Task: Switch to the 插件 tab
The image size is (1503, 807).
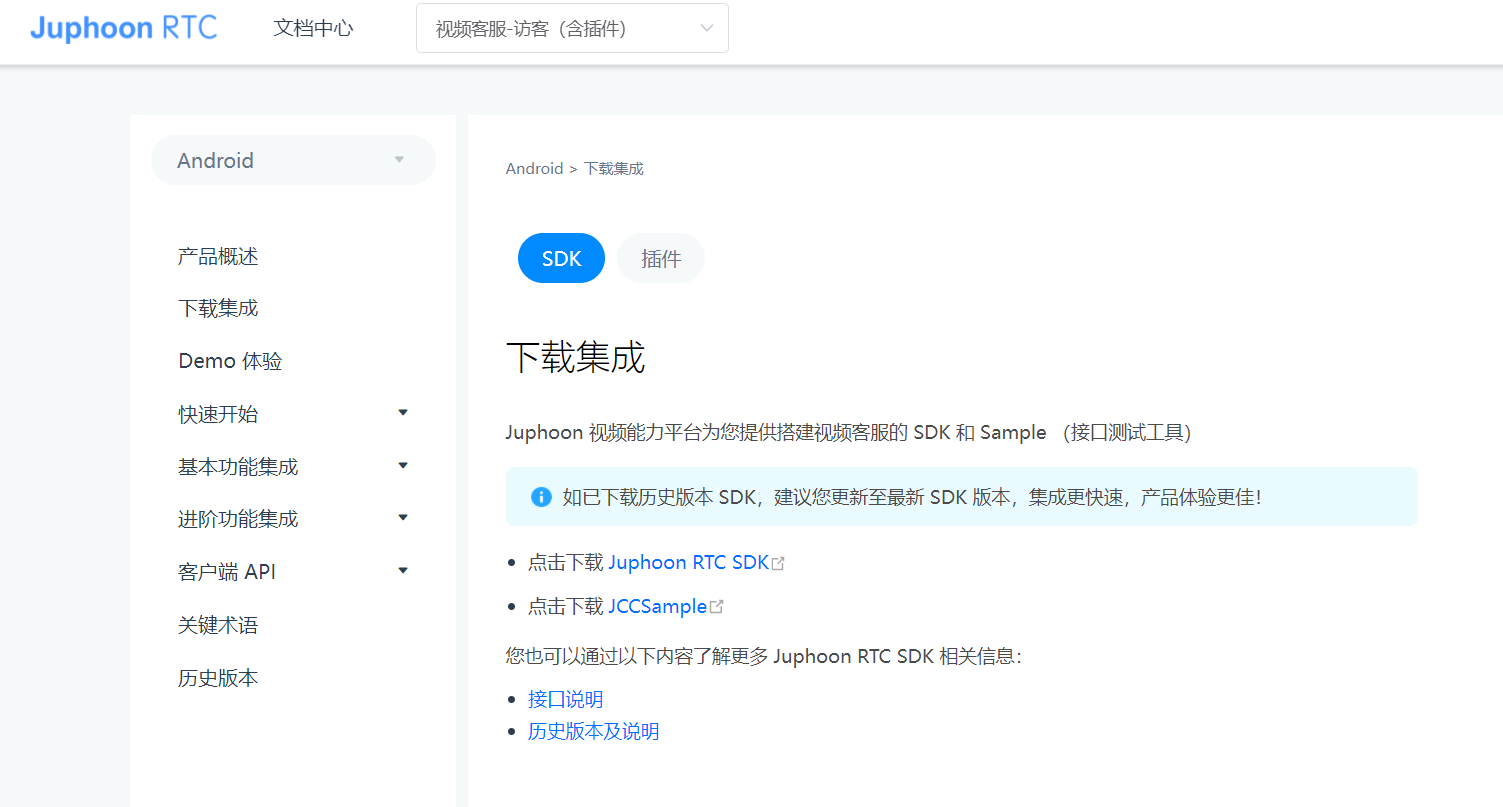Action: point(661,258)
